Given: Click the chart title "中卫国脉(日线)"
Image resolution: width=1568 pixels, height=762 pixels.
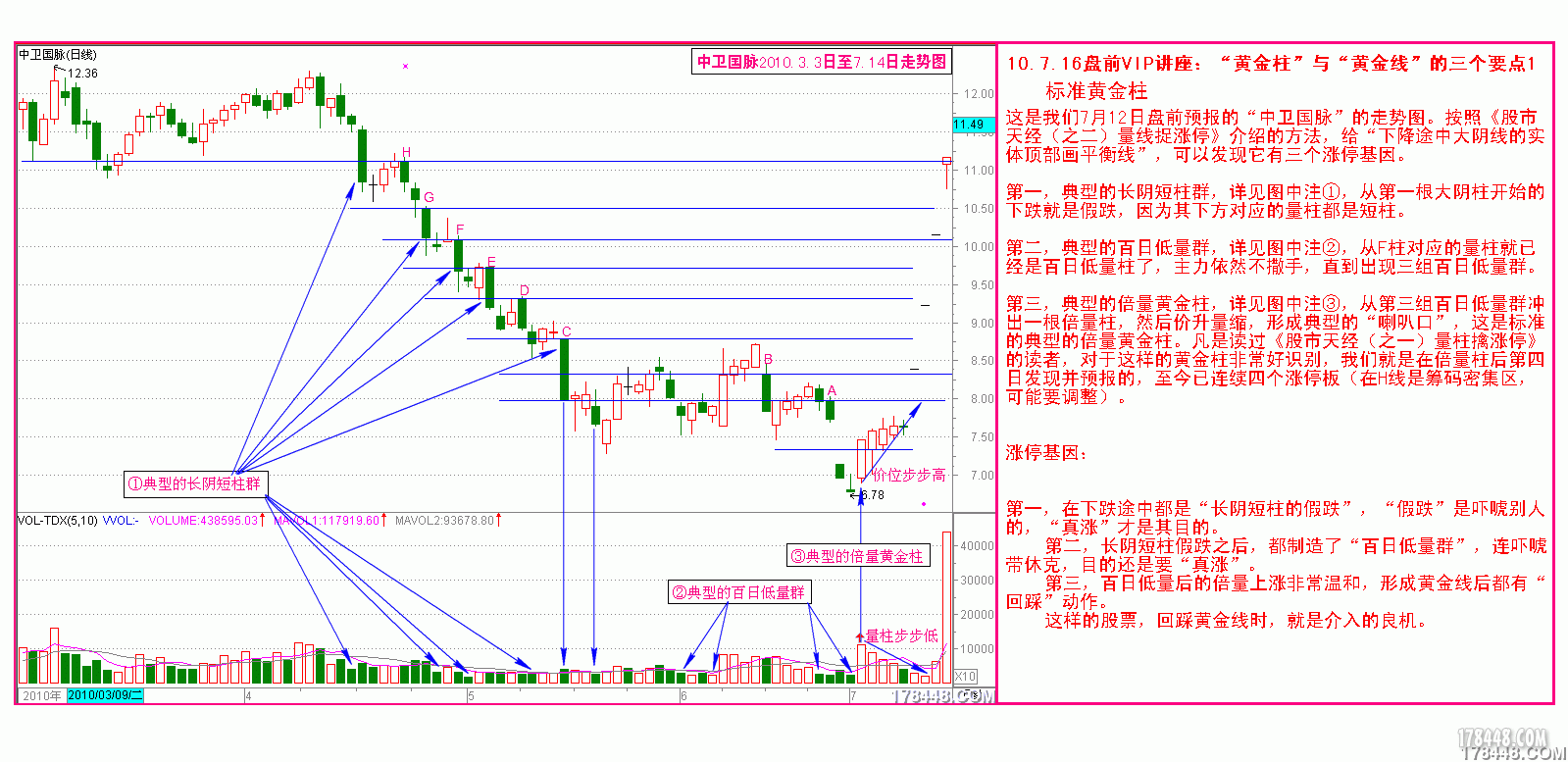Looking at the screenshot, I should click(58, 55).
